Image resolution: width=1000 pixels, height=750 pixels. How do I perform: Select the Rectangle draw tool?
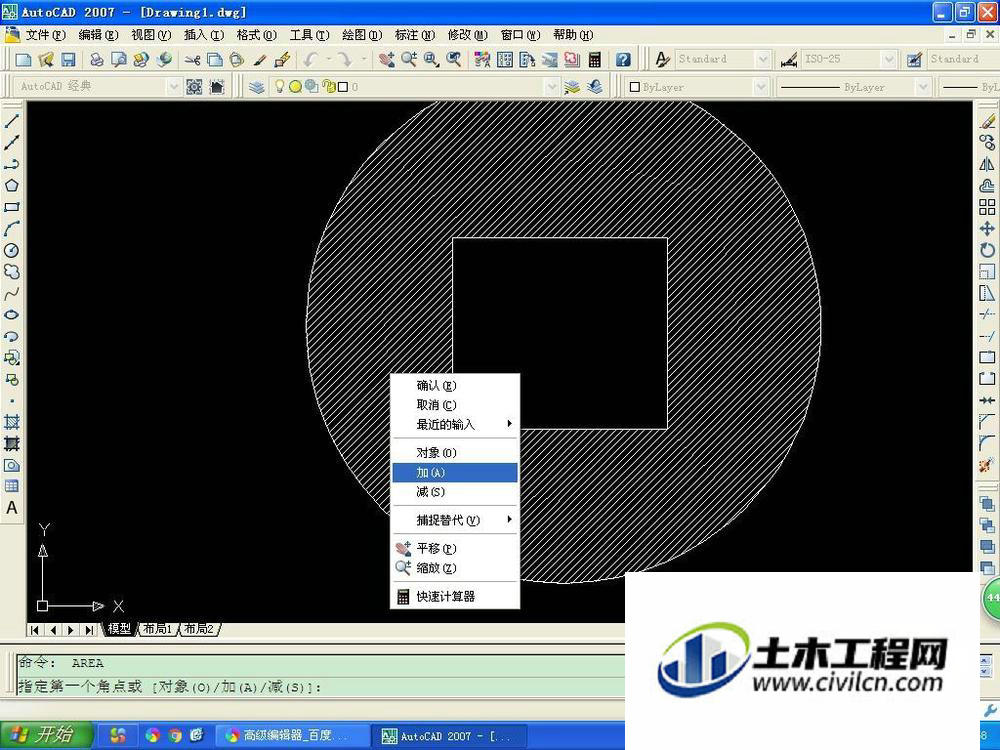click(11, 207)
